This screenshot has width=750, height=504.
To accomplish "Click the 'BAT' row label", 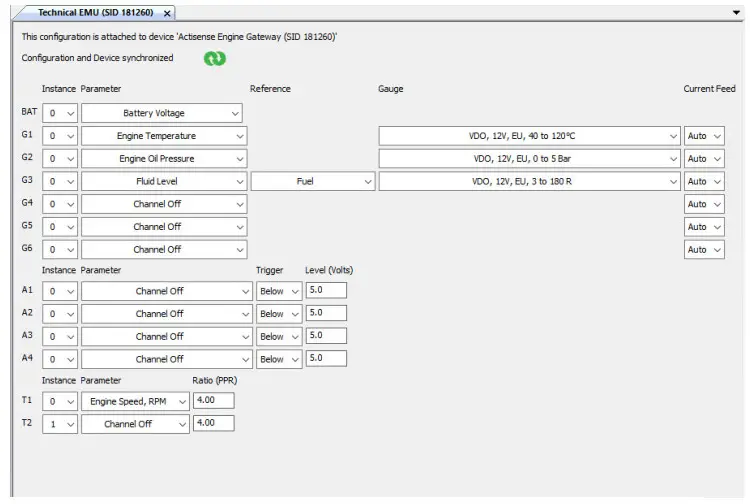I will coord(29,111).
